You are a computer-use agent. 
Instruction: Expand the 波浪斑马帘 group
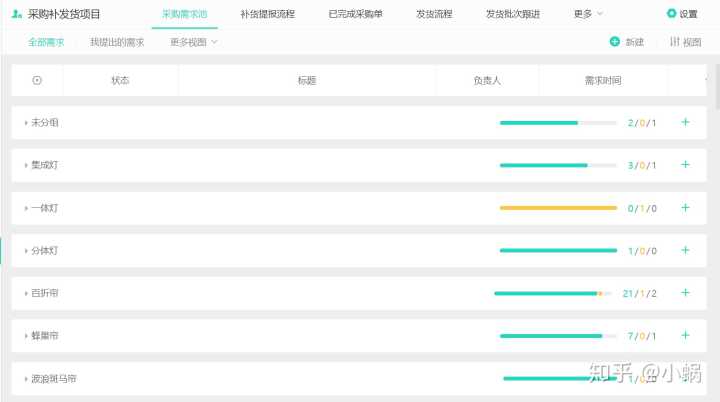26,379
